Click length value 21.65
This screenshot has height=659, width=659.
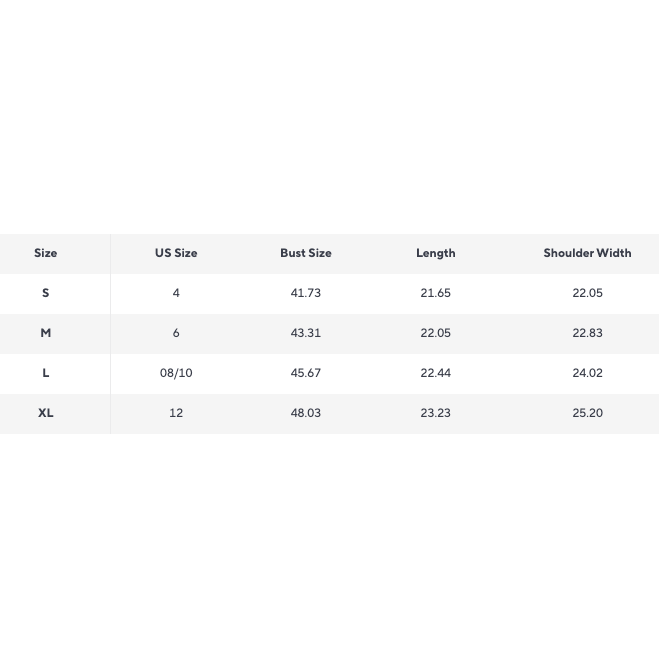[436, 293]
